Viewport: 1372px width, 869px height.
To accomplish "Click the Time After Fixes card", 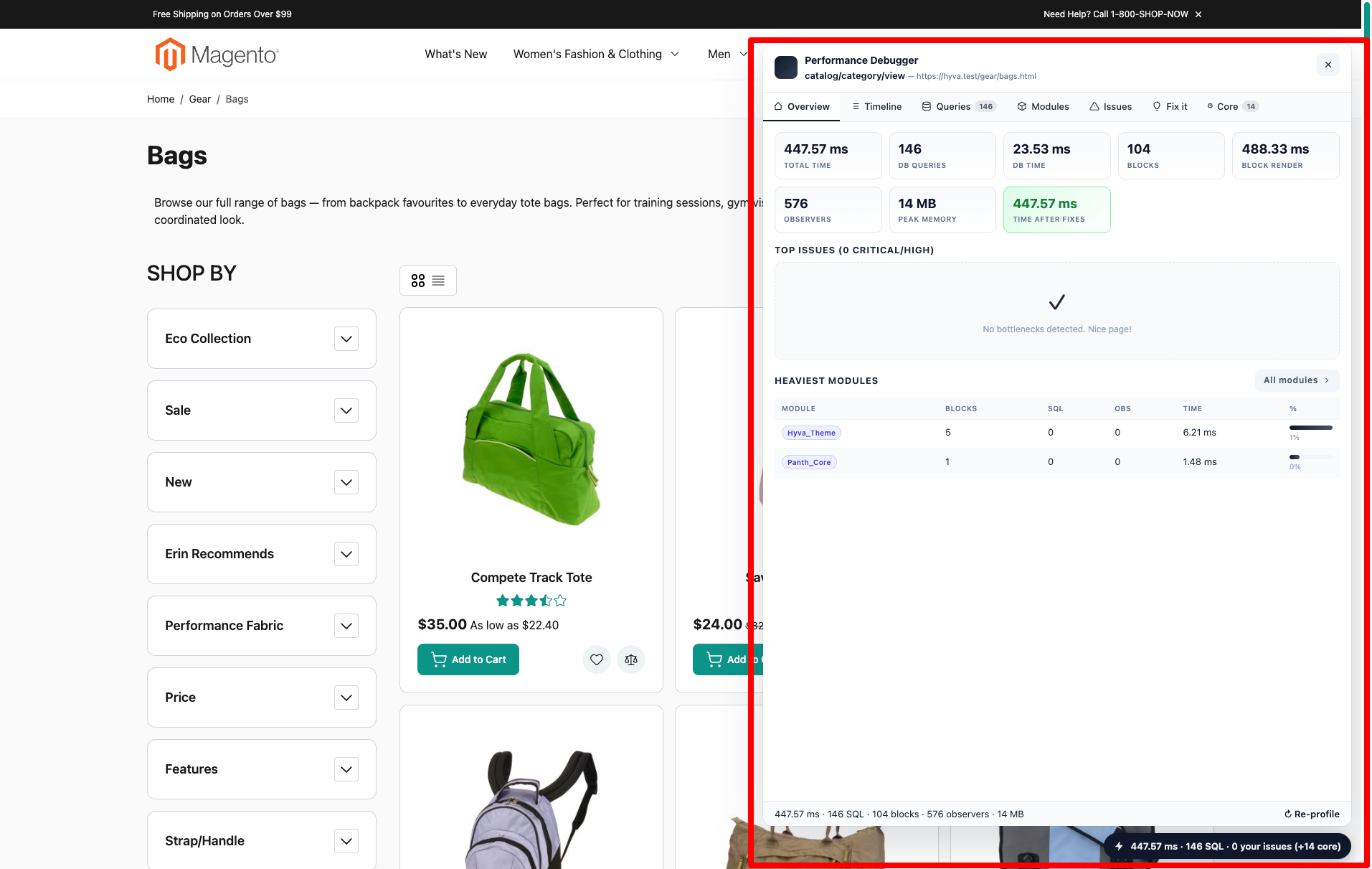I will tap(1057, 210).
